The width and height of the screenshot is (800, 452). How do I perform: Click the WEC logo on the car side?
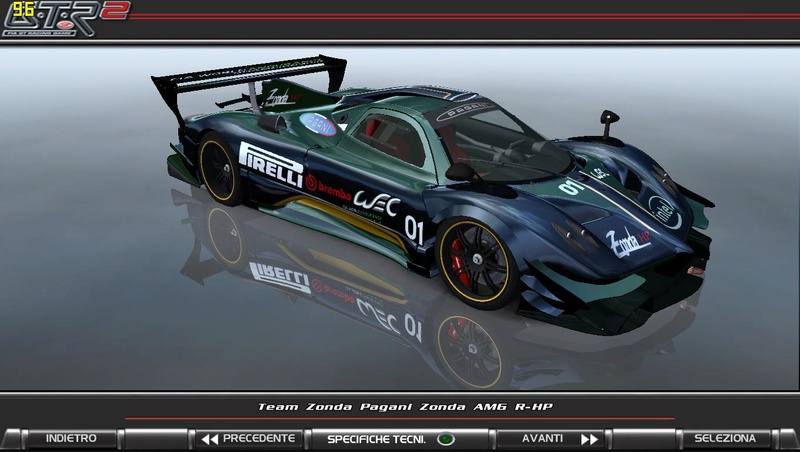tap(377, 205)
